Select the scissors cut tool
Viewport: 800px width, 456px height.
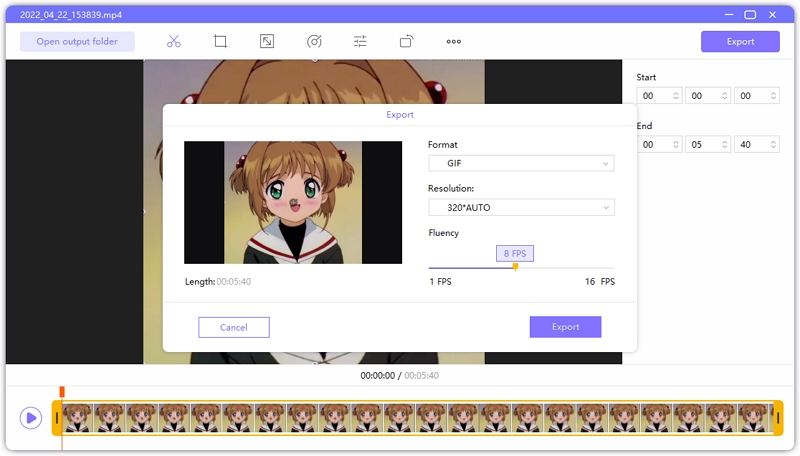tap(173, 41)
